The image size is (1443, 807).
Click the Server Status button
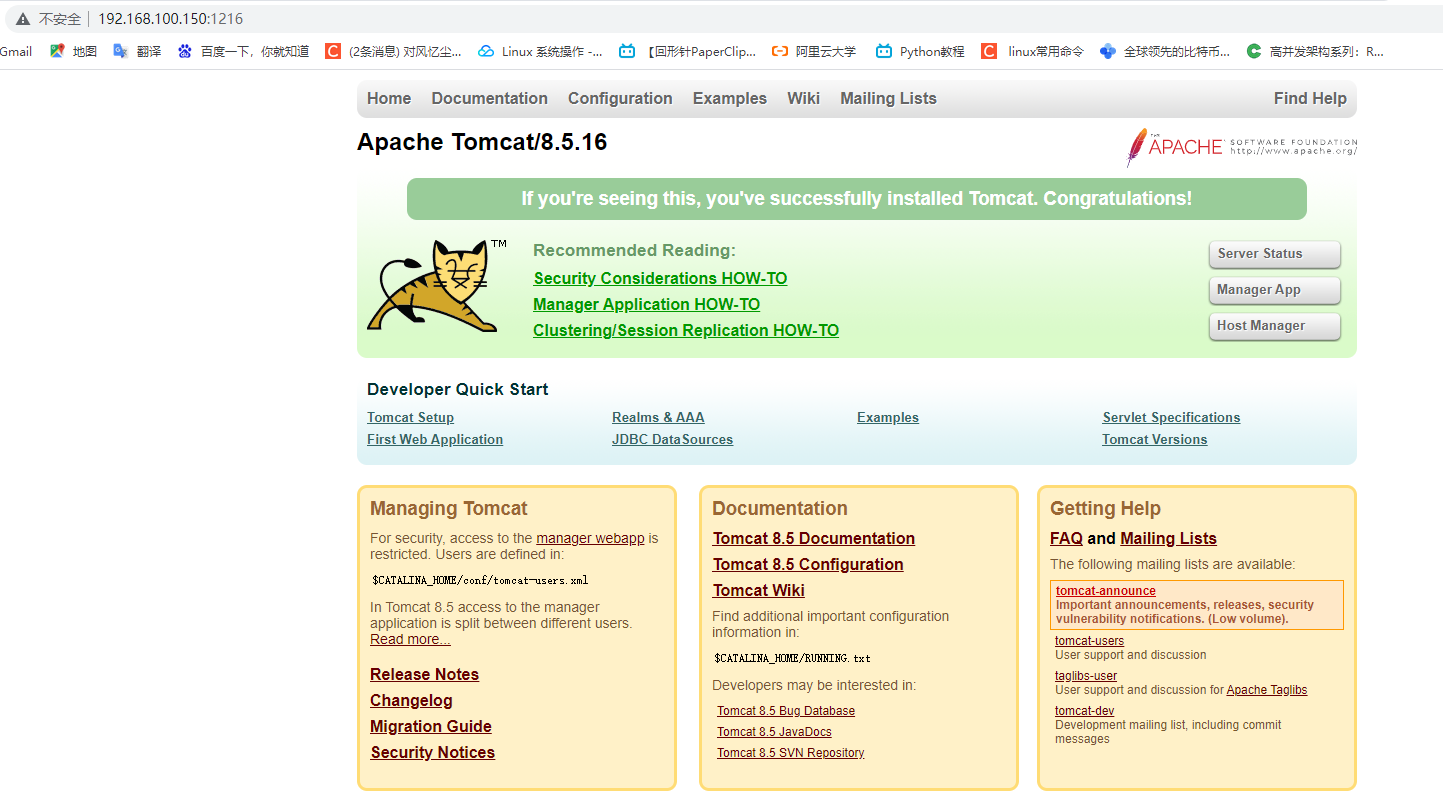1275,254
